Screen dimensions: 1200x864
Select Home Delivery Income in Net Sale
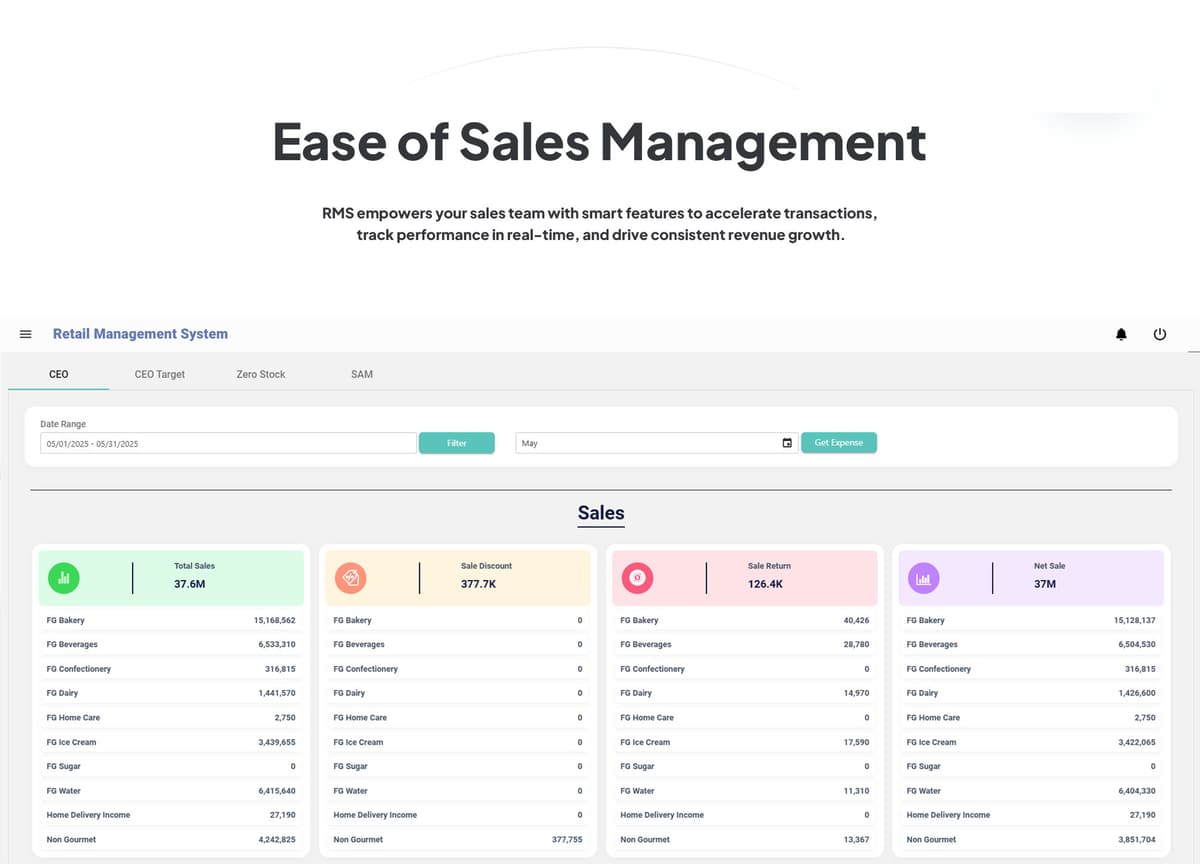pos(1031,815)
